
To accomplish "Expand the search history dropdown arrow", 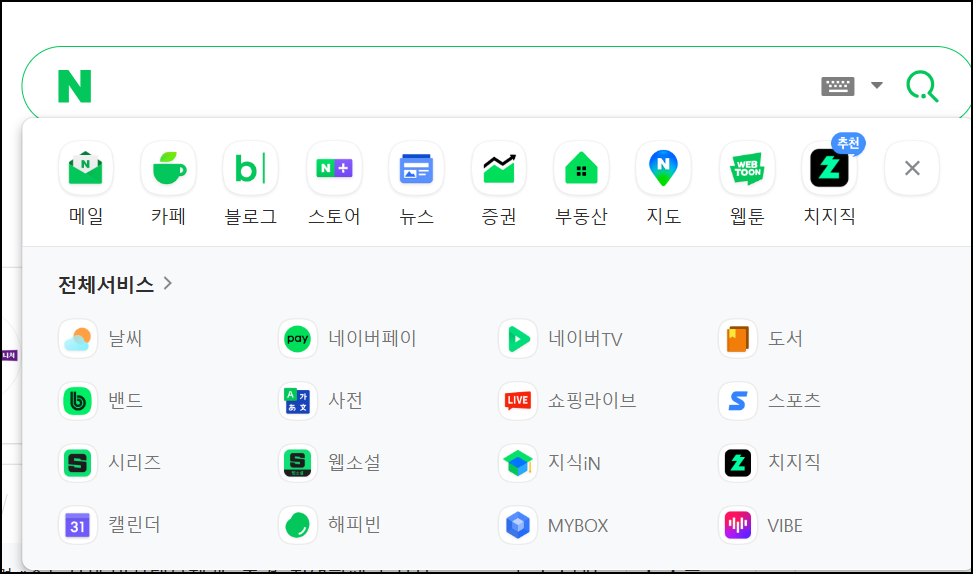I will 877,85.
